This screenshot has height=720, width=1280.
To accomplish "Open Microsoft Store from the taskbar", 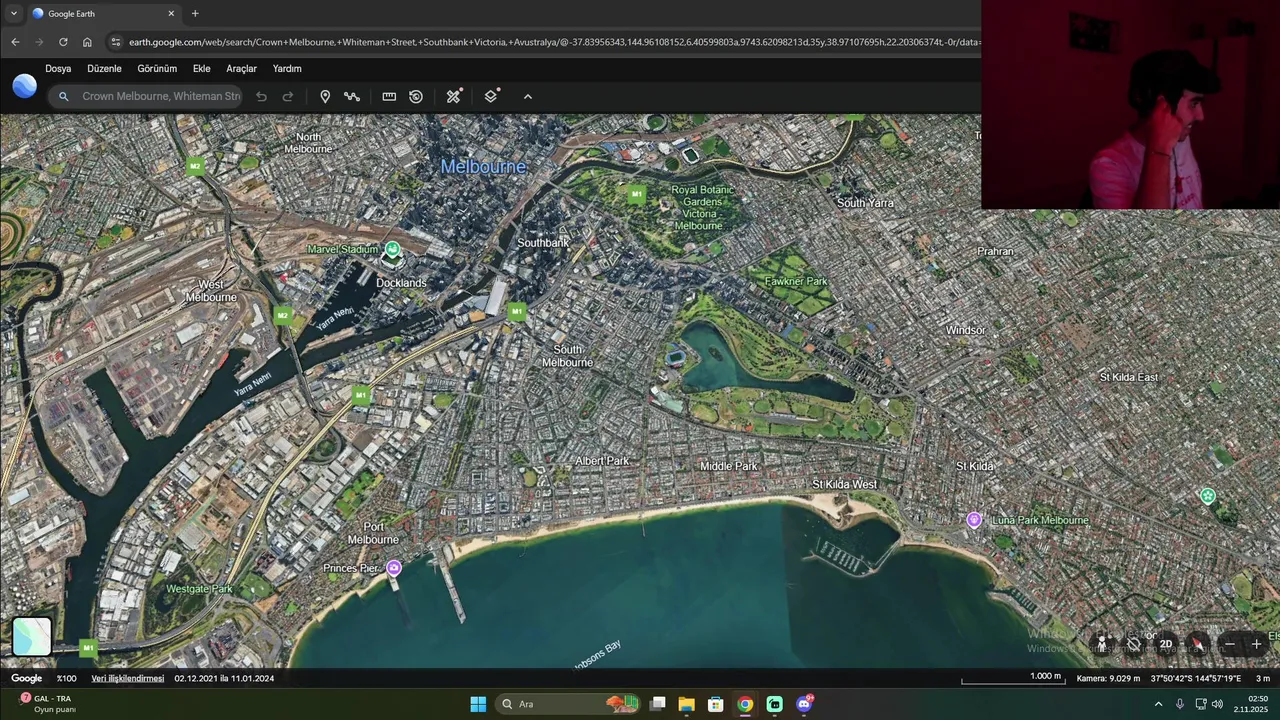I will [715, 704].
